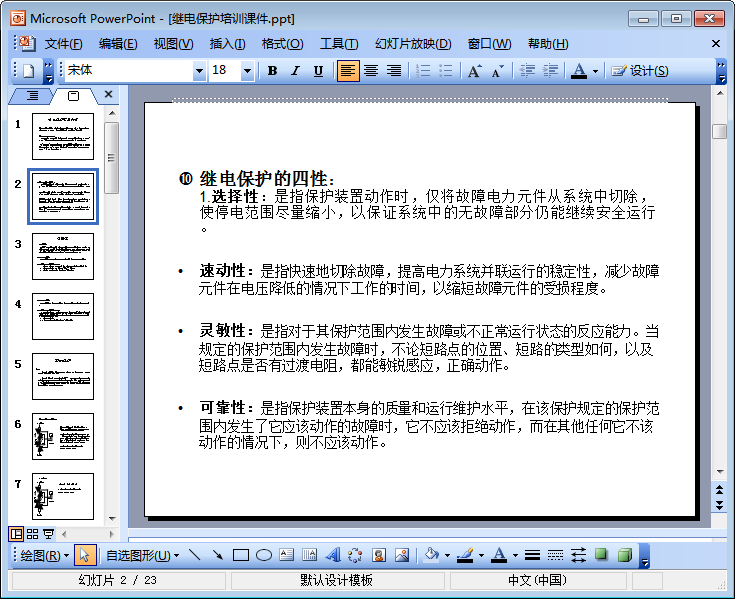
Task: Increase indent level icon
Action: [x=550, y=71]
